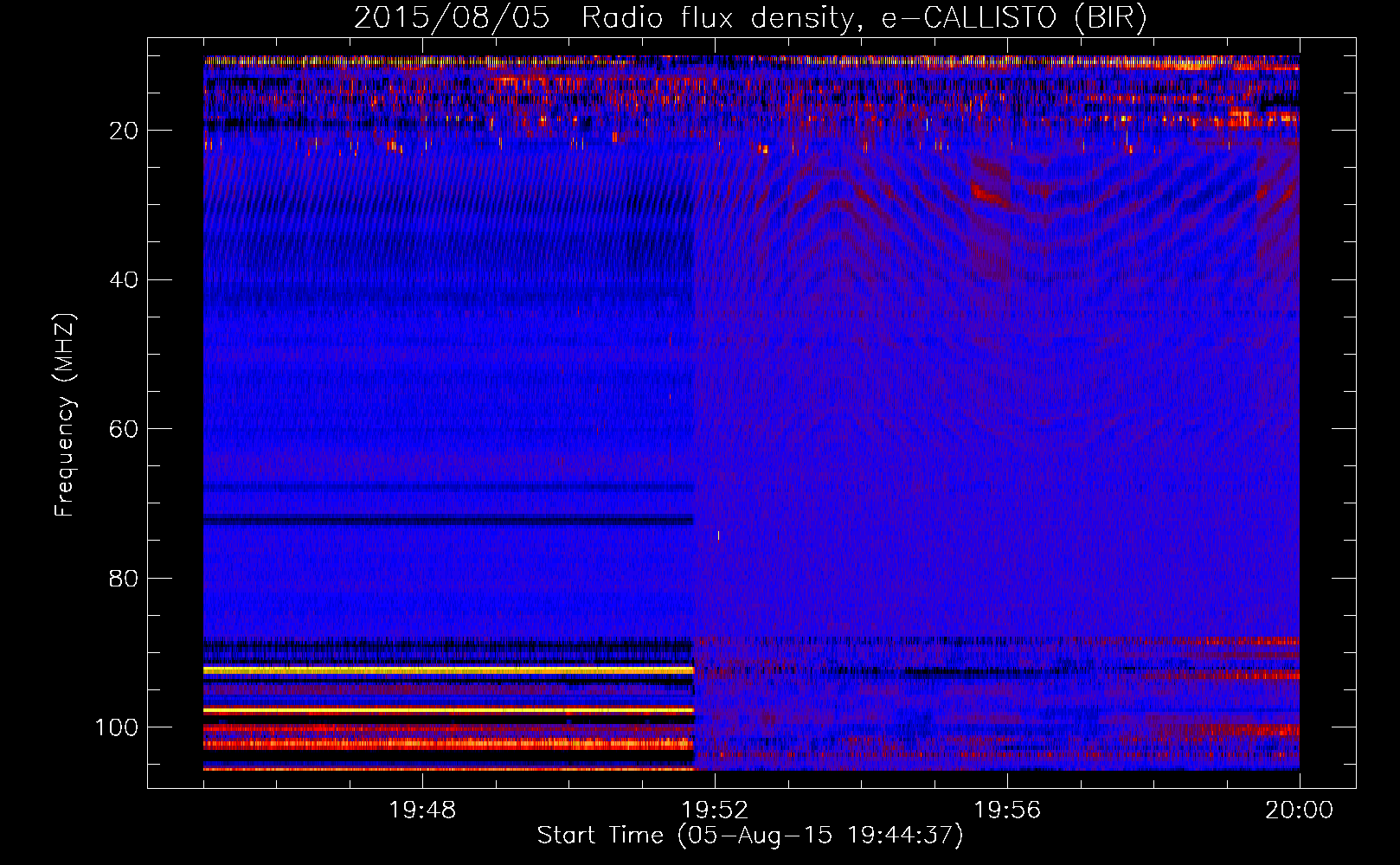Select the 20:00 time tick label

(x=1300, y=811)
